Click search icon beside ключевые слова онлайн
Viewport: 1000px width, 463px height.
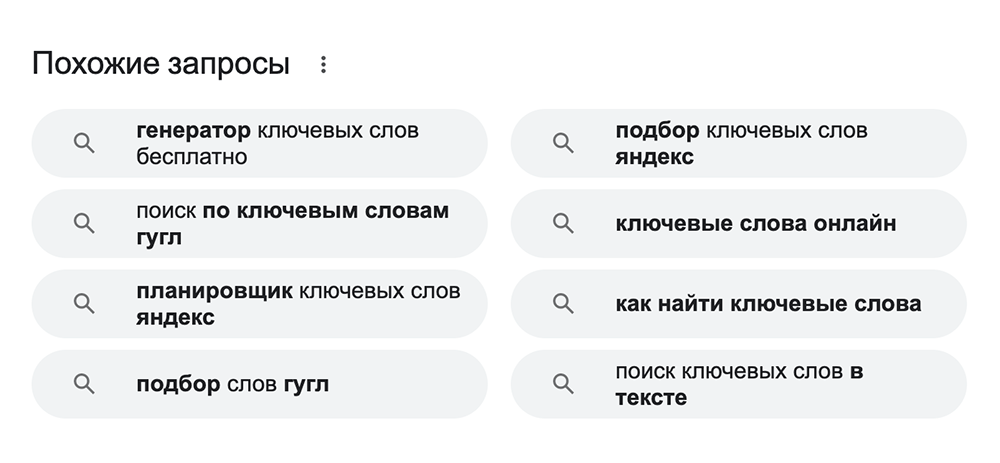click(x=564, y=224)
